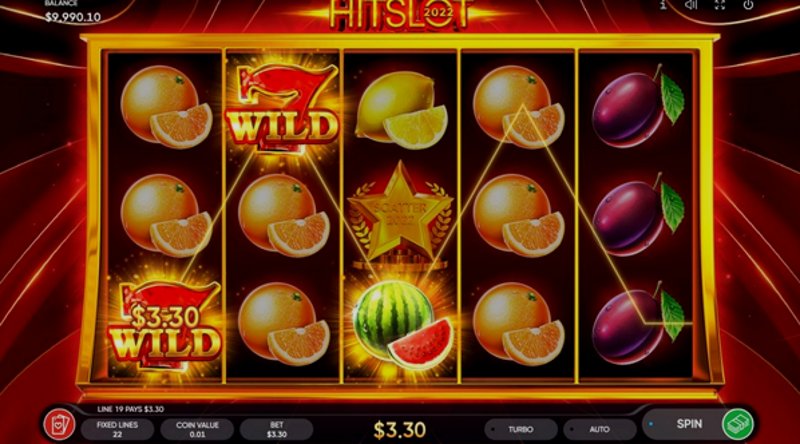Mute the game sound
800x444 pixels.
(x=691, y=5)
